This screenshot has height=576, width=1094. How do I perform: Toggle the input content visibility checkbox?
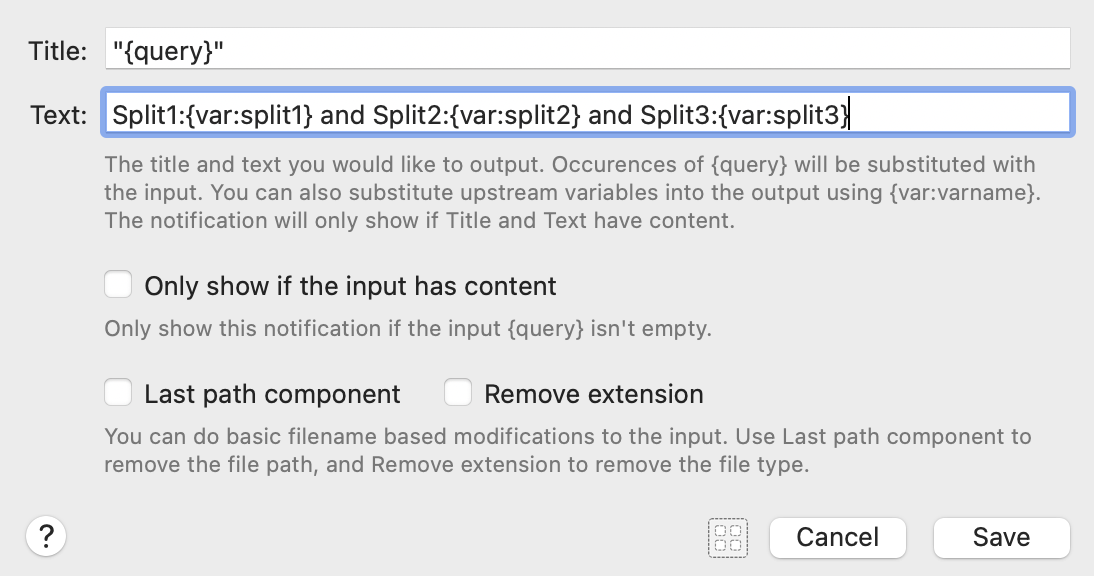(x=118, y=284)
